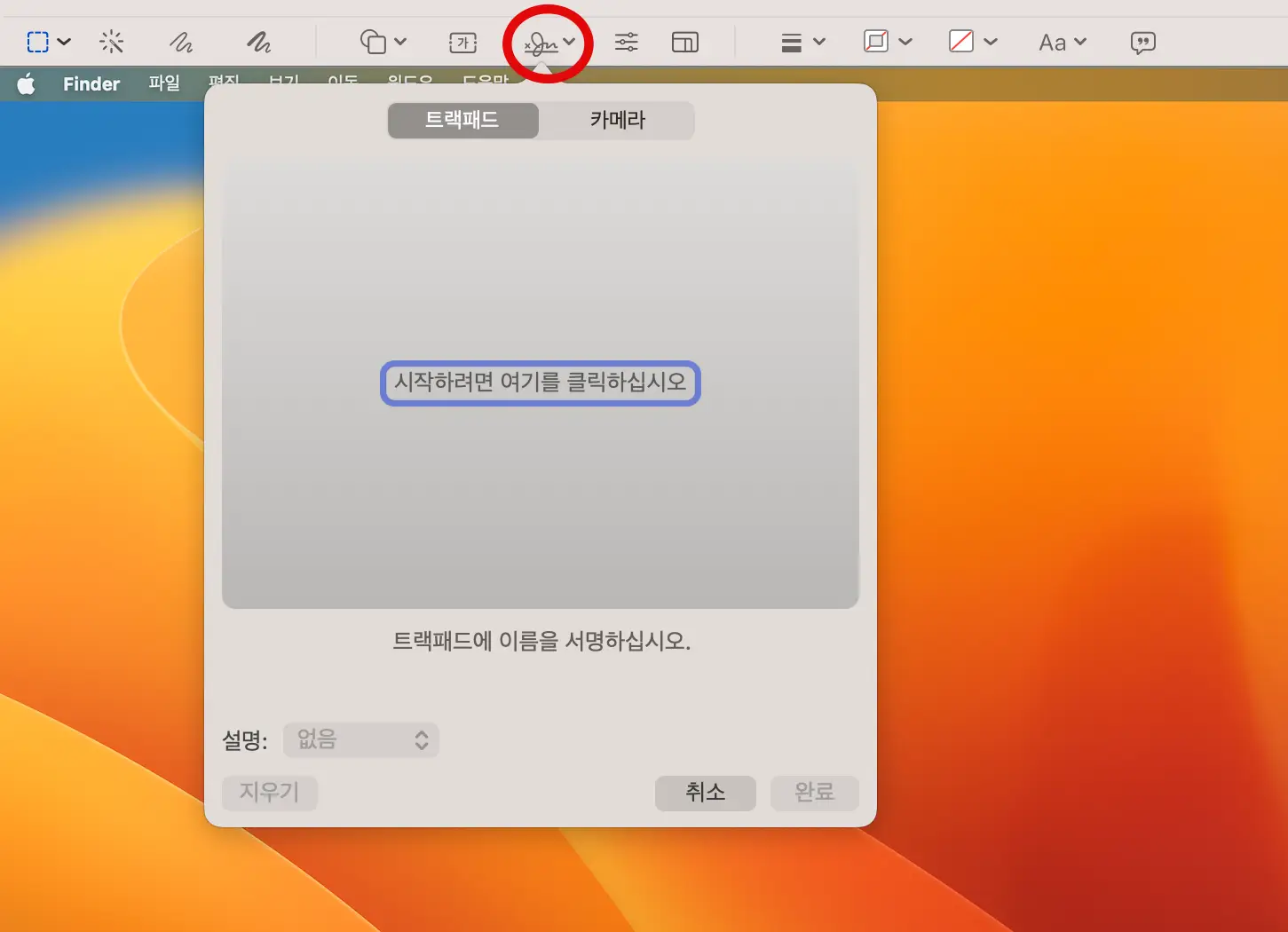Open the Apple menu
This screenshot has height=932, width=1288.
pyautogui.click(x=27, y=84)
